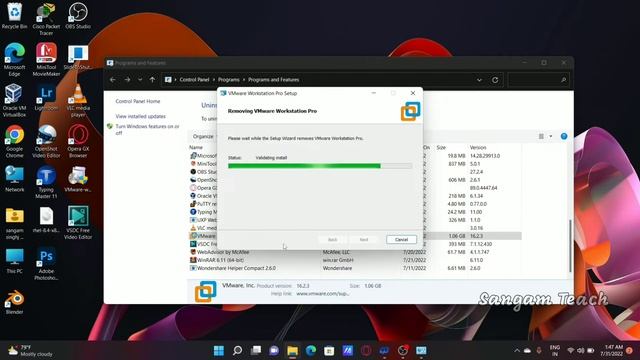The height and width of the screenshot is (360, 640).
Task: Open Oracle VM VirtualBox desktop icon
Action: click(x=14, y=100)
